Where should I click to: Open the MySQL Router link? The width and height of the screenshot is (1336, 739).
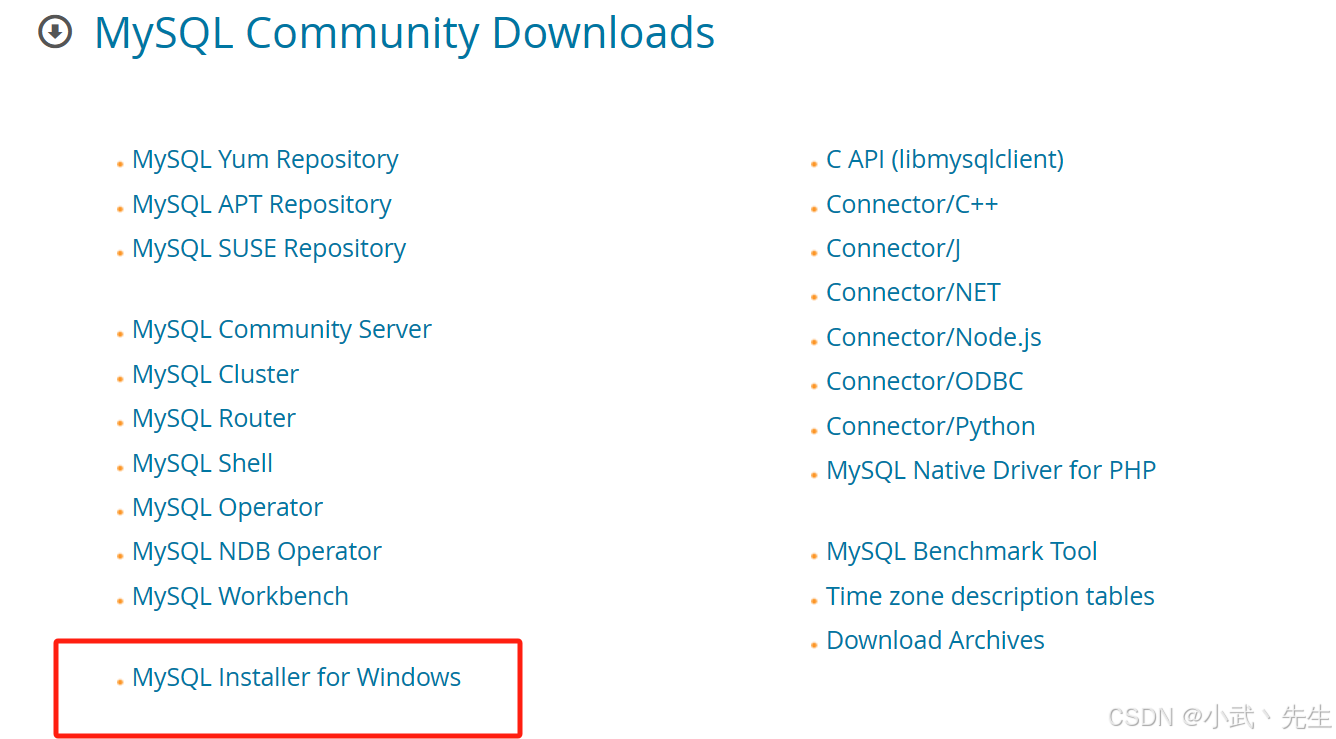(214, 418)
